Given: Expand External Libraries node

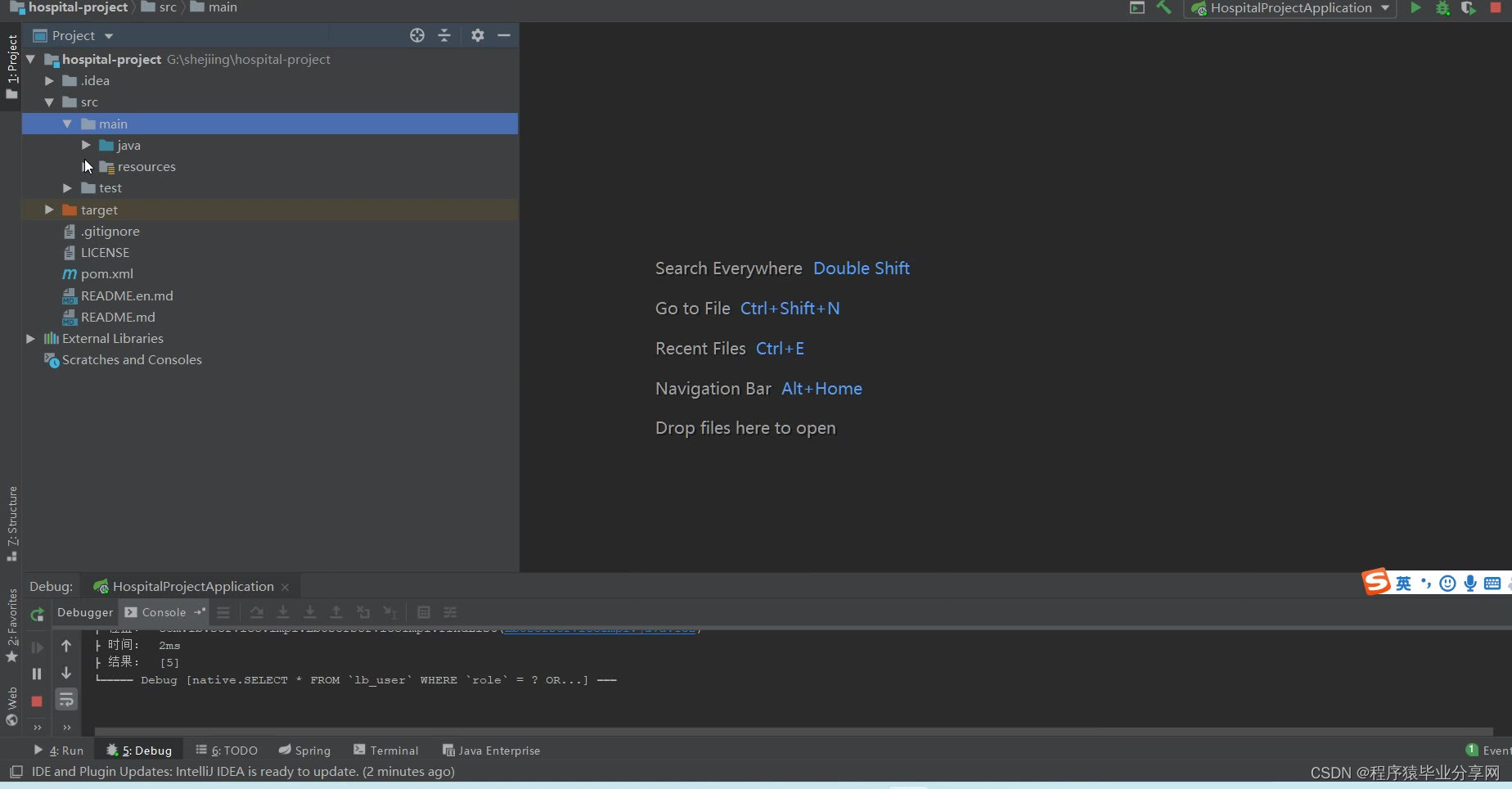Looking at the screenshot, I should [x=30, y=338].
